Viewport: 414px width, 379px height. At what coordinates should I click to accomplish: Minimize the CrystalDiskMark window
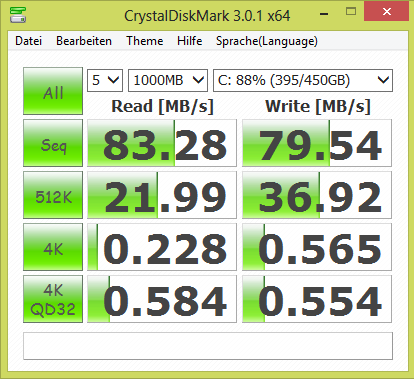click(x=324, y=12)
